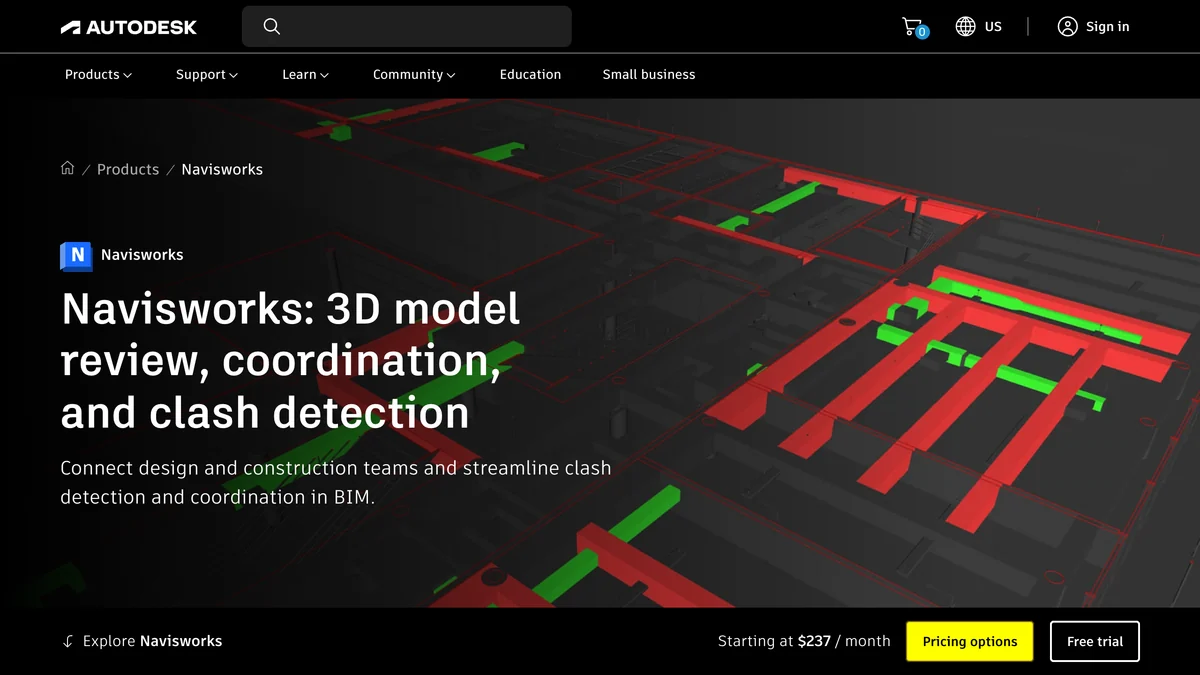Click the Pricing options button
This screenshot has height=675, width=1200.
click(x=970, y=642)
